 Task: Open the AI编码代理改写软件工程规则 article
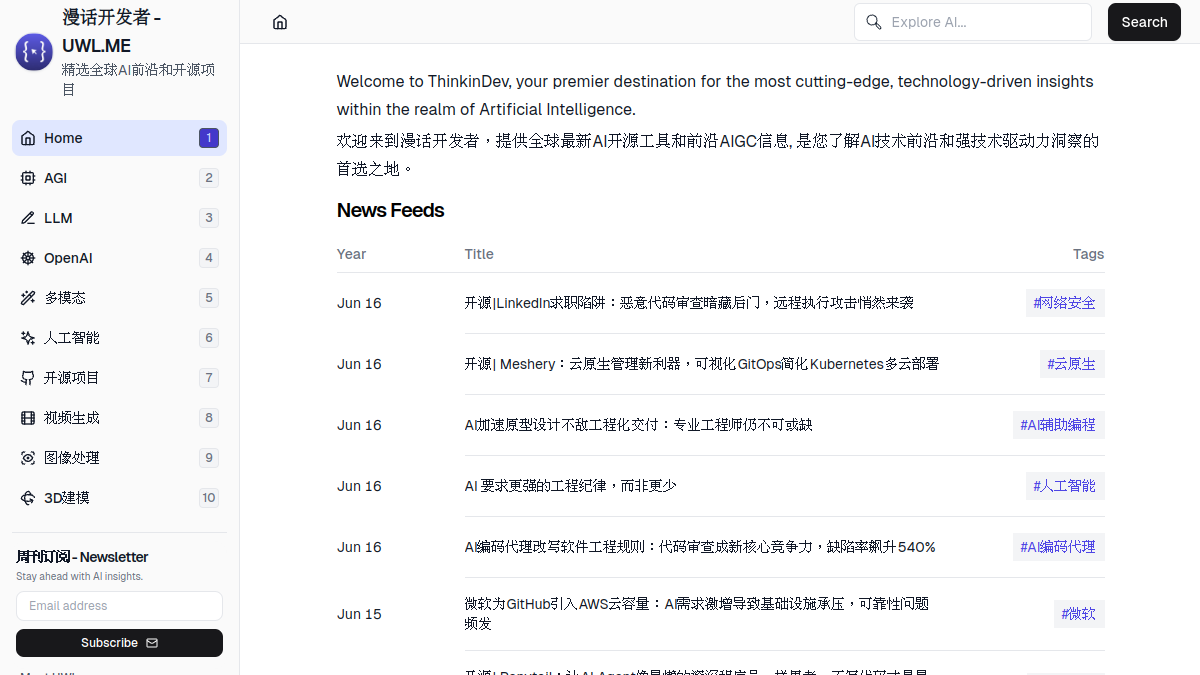click(x=700, y=547)
